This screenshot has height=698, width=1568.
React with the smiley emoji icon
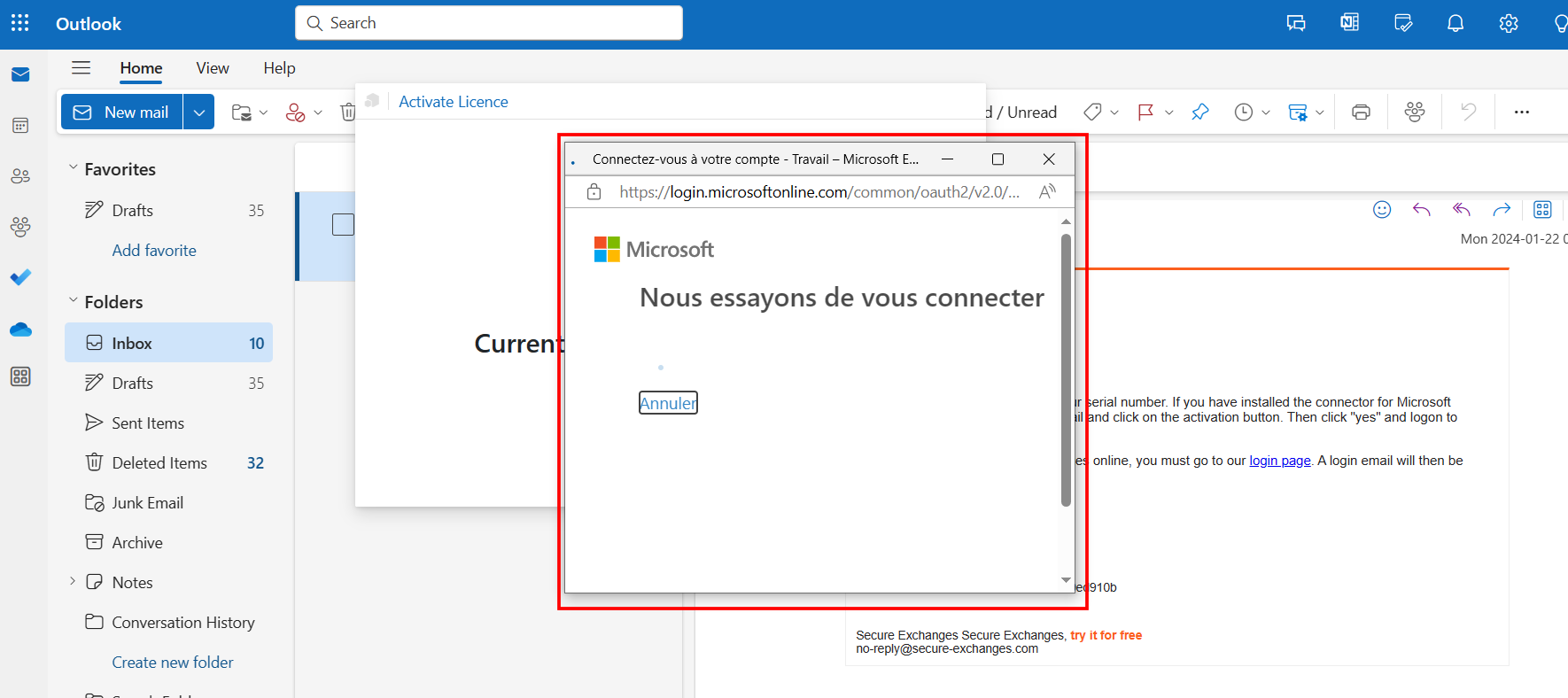(x=1382, y=209)
